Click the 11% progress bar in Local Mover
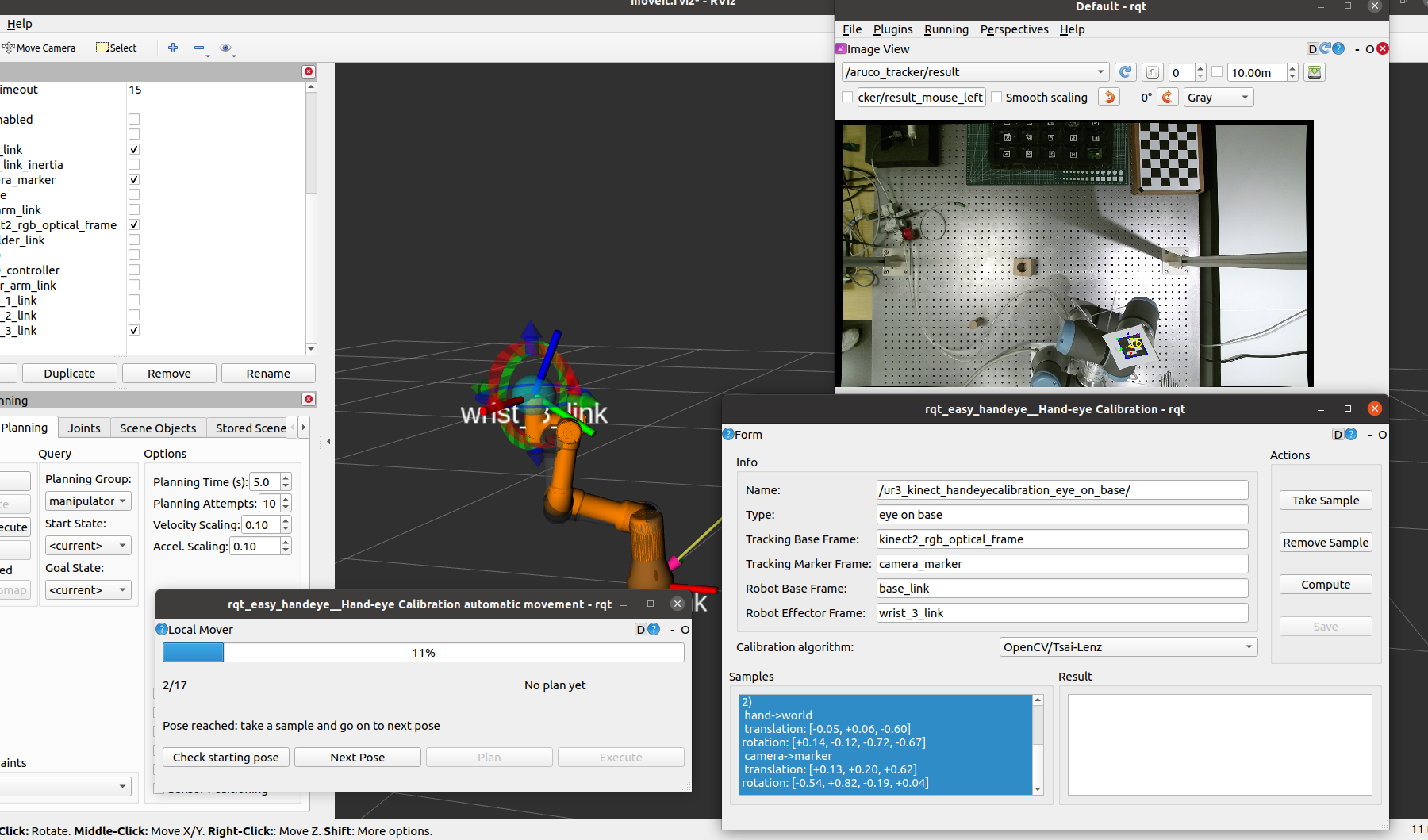Image resolution: width=1428 pixels, height=840 pixels. [x=424, y=653]
